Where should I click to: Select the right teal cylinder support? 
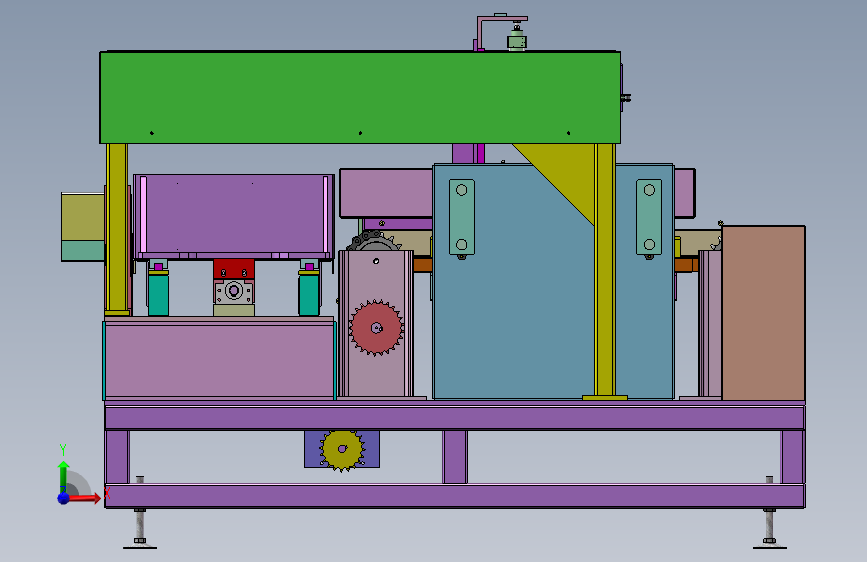(309, 295)
